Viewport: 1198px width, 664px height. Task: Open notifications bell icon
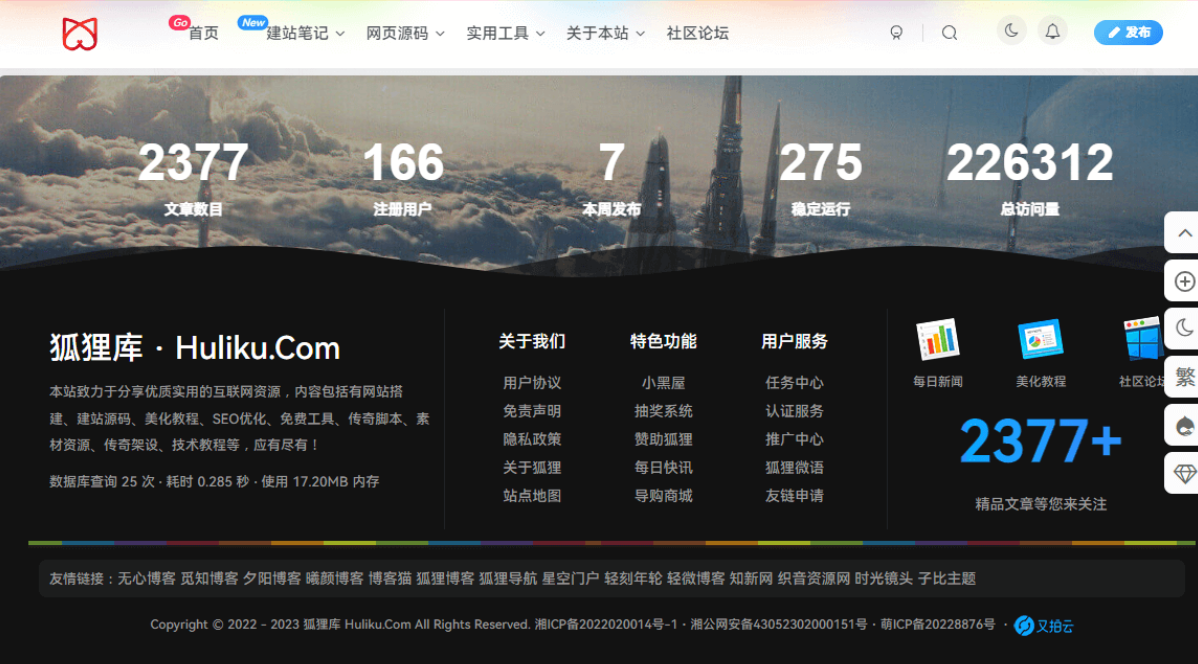tap(1053, 31)
